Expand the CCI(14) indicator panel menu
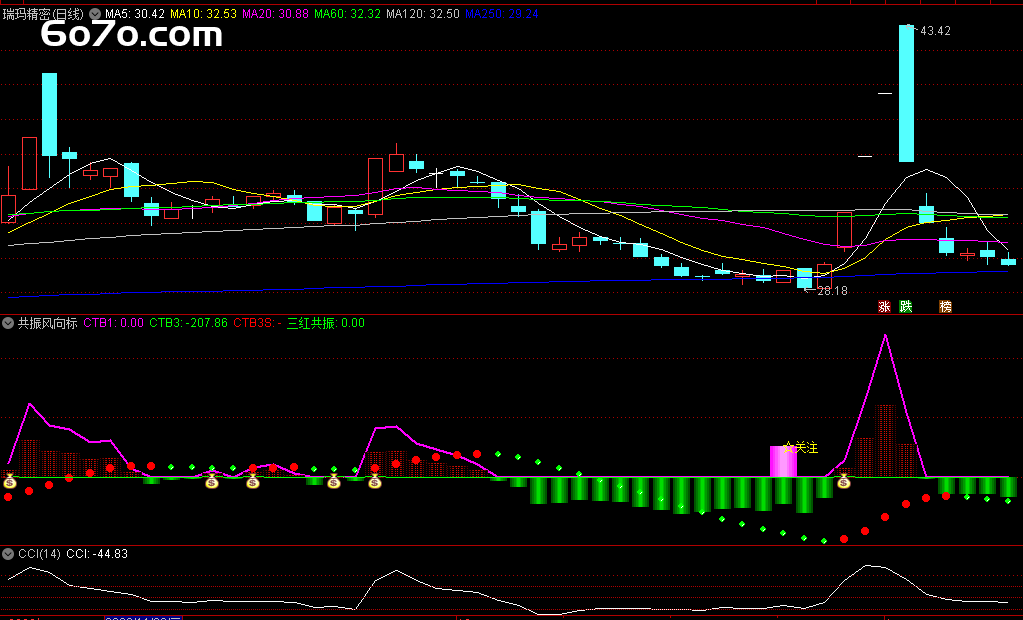The height and width of the screenshot is (620, 1023). tap(8, 554)
